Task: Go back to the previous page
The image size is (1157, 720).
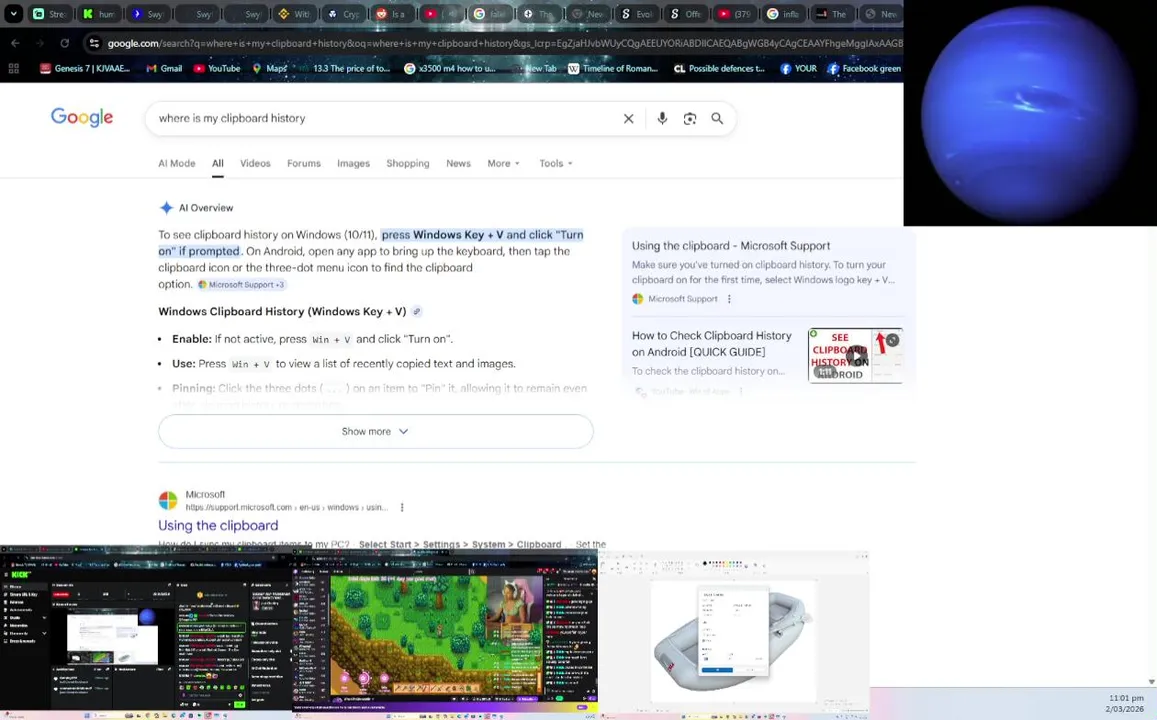Action: pos(15,44)
